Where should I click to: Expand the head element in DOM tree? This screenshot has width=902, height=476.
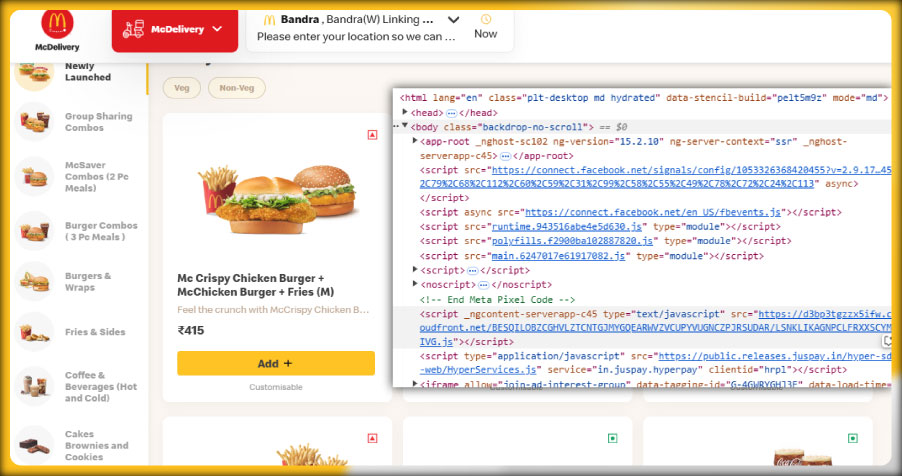coord(405,112)
